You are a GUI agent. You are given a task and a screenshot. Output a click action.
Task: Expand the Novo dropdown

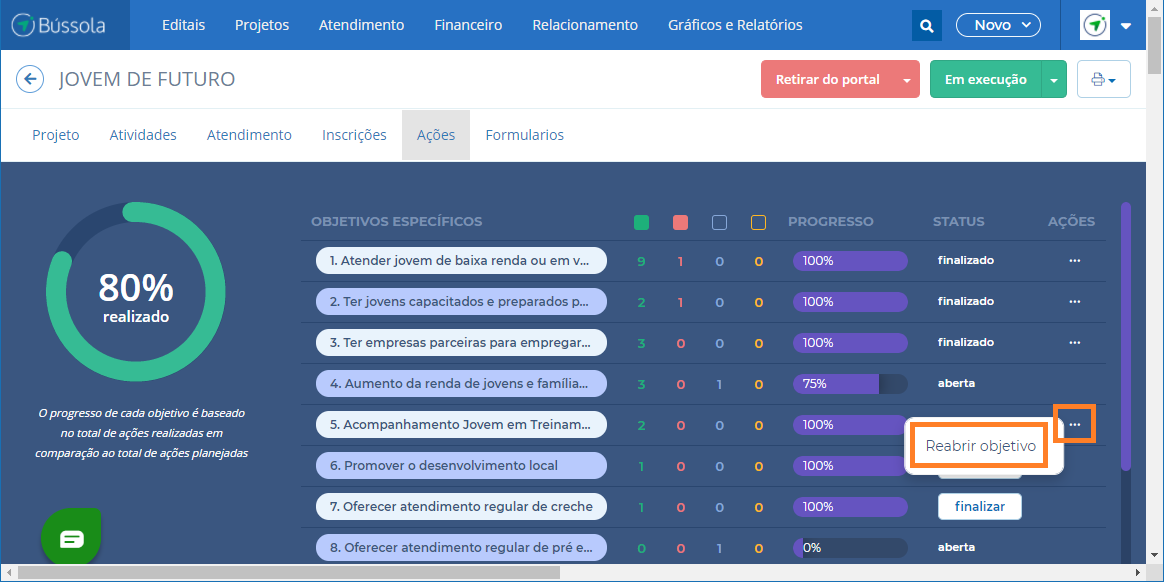coord(998,25)
